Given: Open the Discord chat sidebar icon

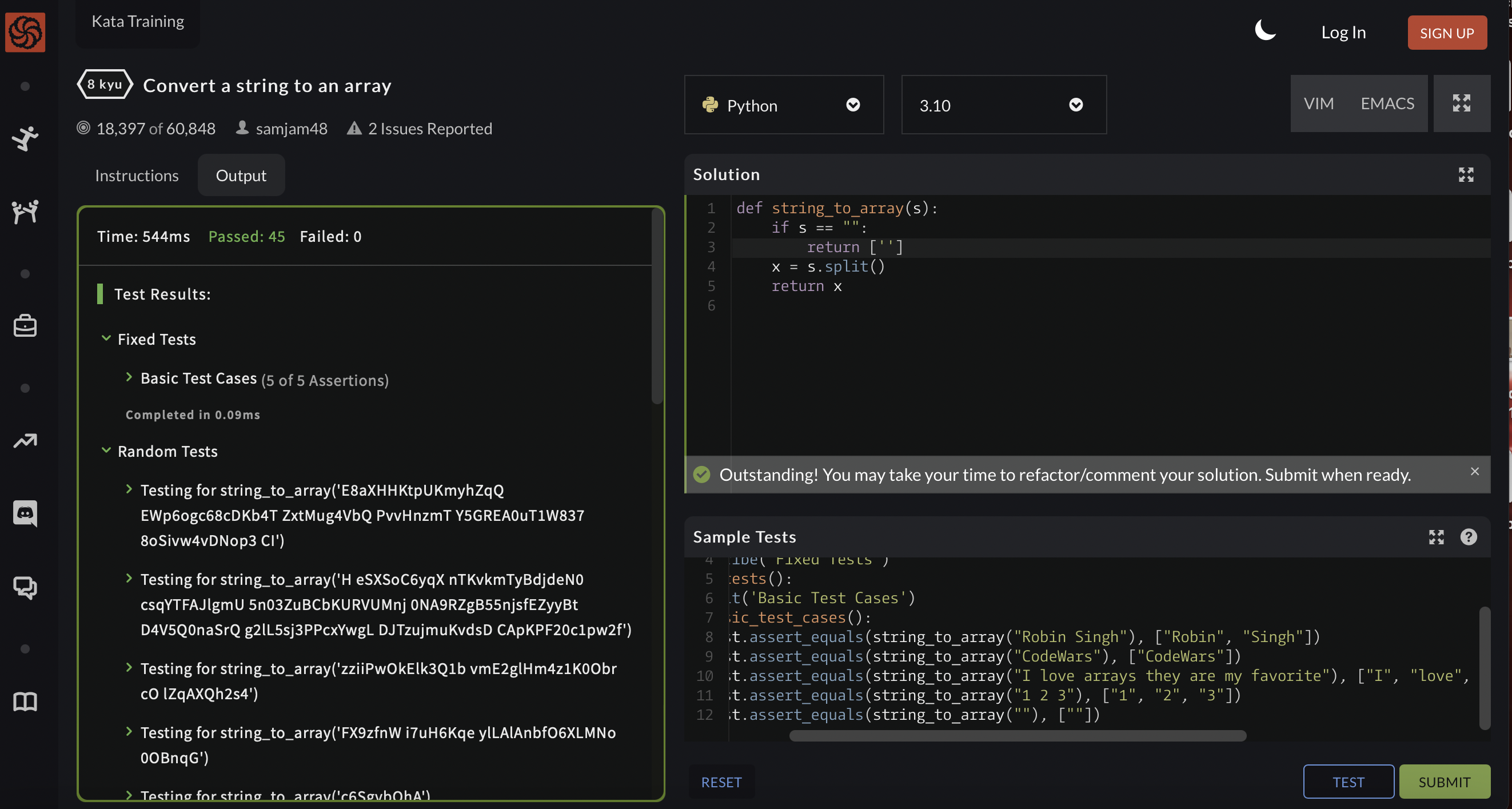Looking at the screenshot, I should pyautogui.click(x=25, y=513).
